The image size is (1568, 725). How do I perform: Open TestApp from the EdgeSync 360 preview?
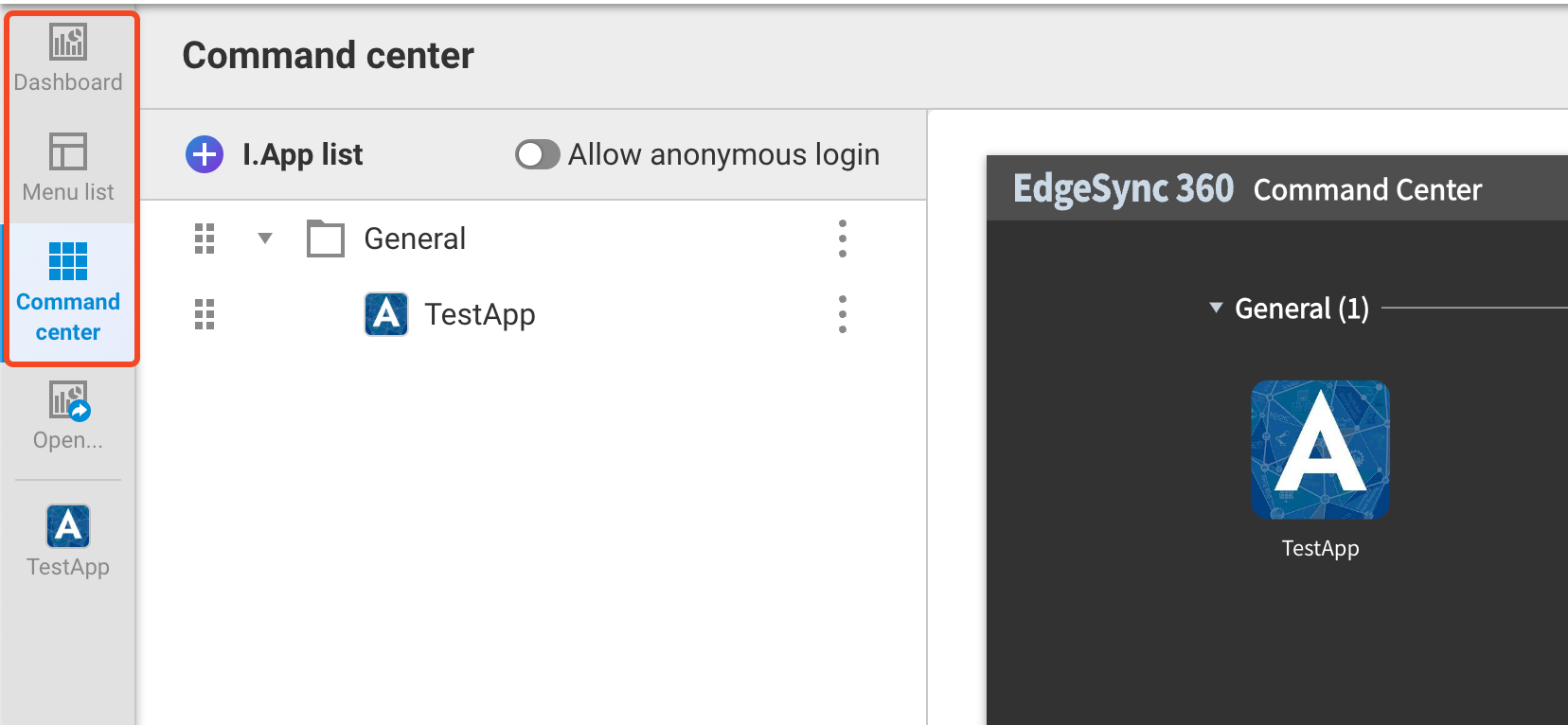[1319, 450]
